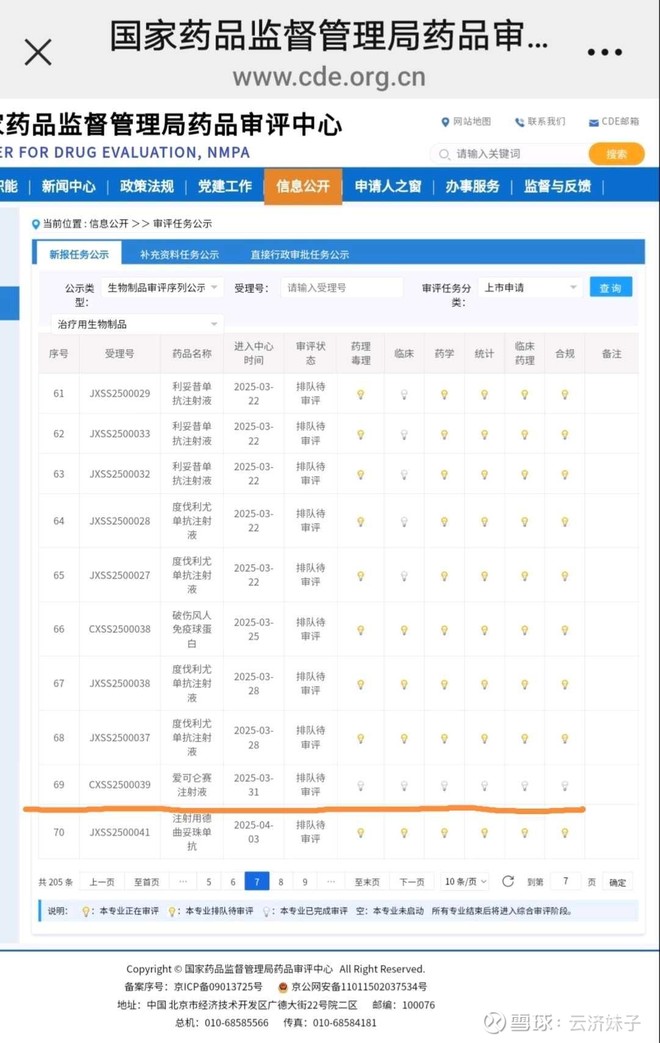660x1043 pixels.
Task: Click the blue 查询 button
Action: 610,287
